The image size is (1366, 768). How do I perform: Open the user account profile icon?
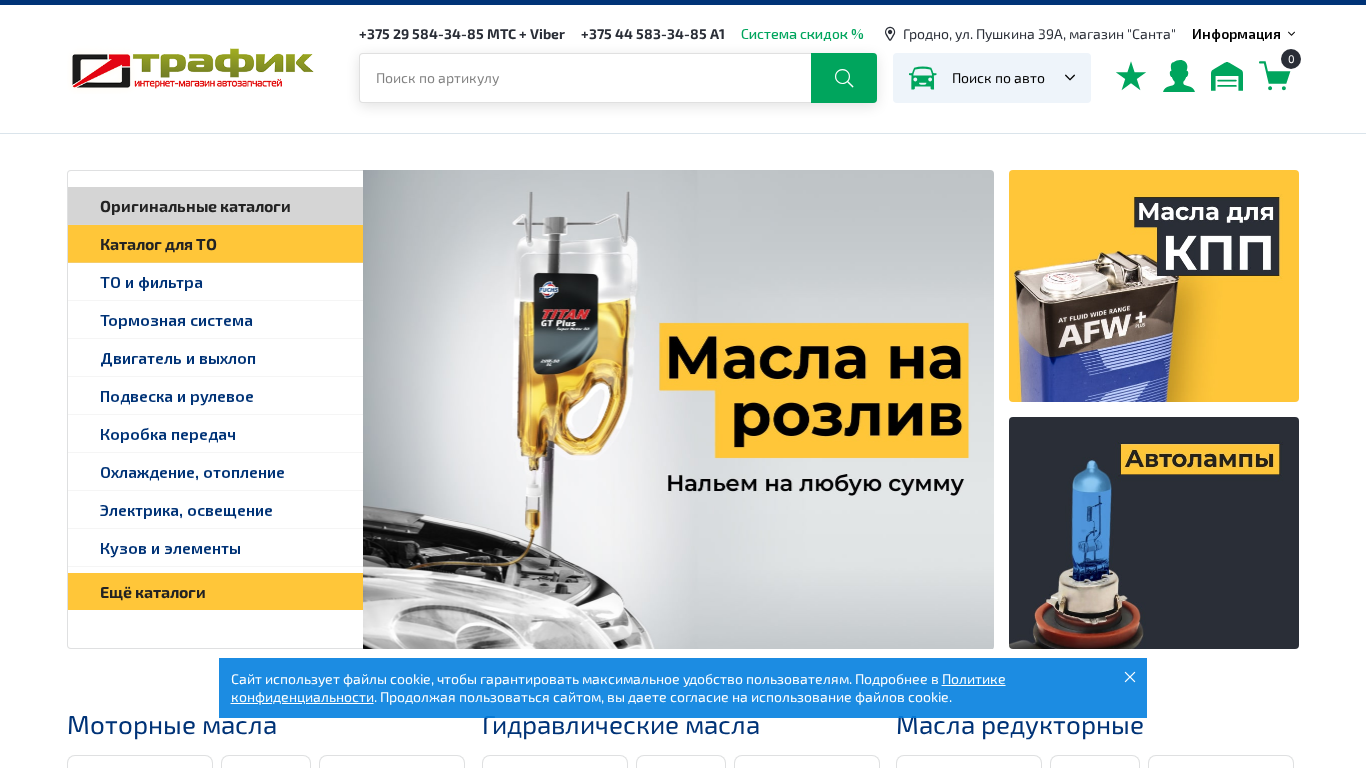tap(1179, 77)
